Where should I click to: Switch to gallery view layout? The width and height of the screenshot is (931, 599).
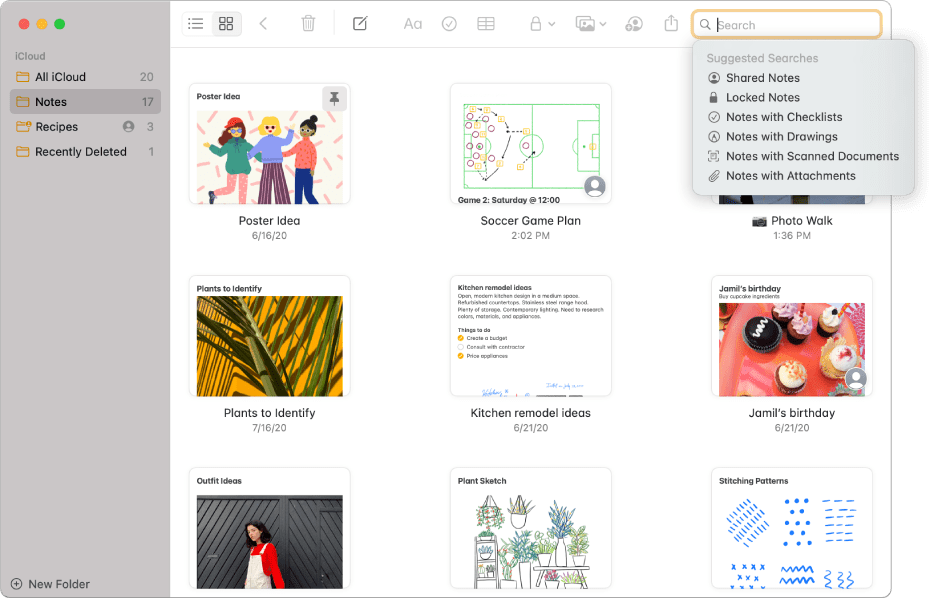(x=226, y=23)
